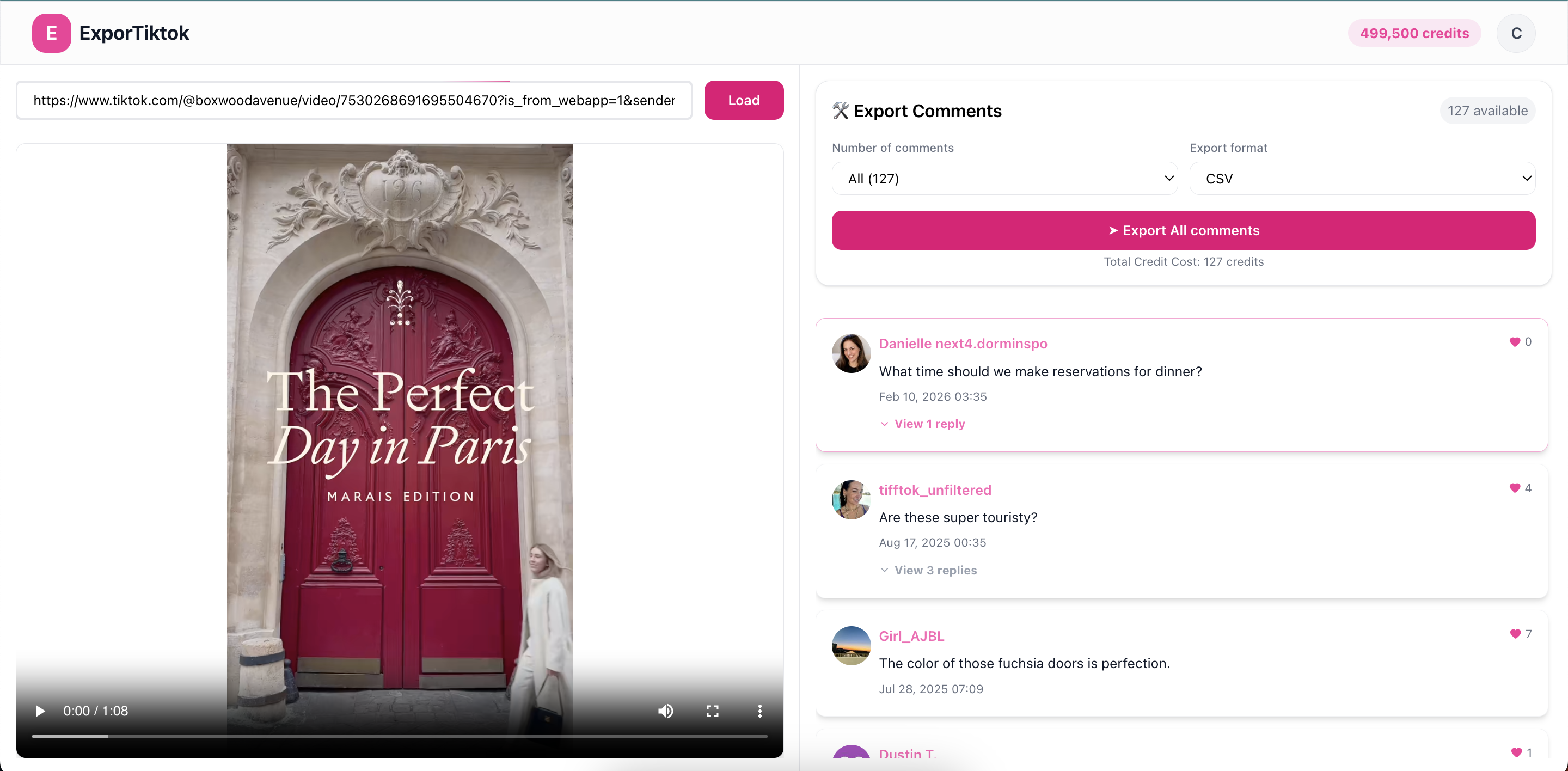Play the Paris video
Screen dimensions: 1568x771
(40, 711)
